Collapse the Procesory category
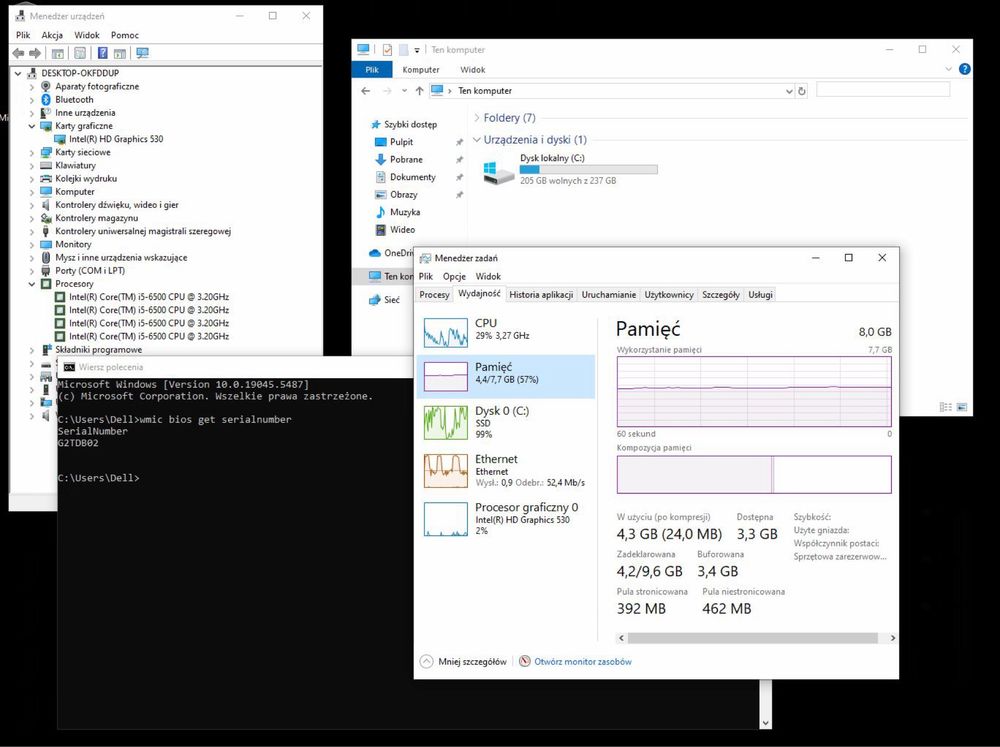This screenshot has height=747, width=1000. pos(32,284)
